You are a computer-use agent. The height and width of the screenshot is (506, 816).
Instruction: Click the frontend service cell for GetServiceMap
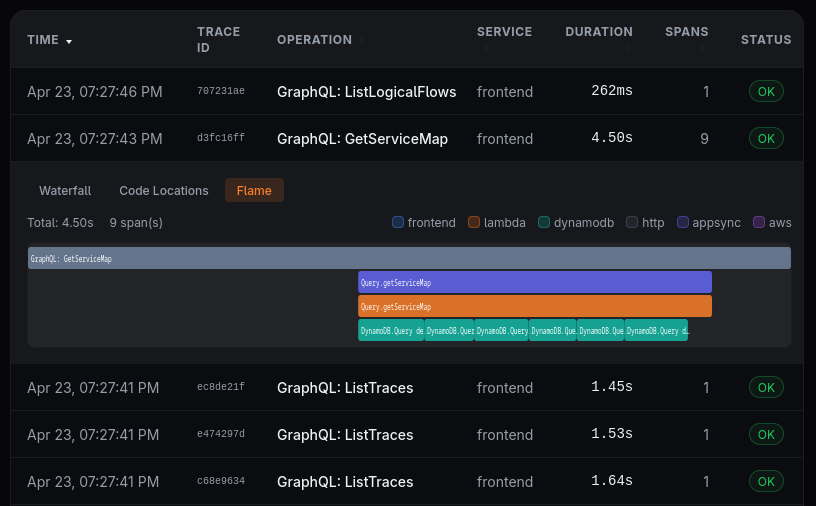505,138
